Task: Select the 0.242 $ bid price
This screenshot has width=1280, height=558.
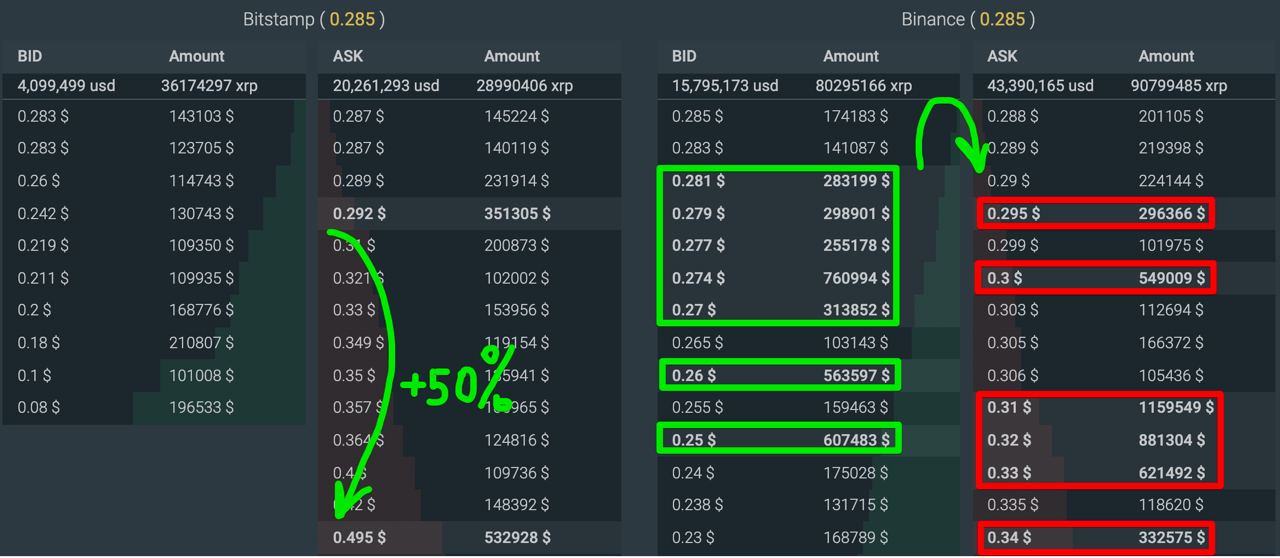Action: pyautogui.click(x=43, y=213)
